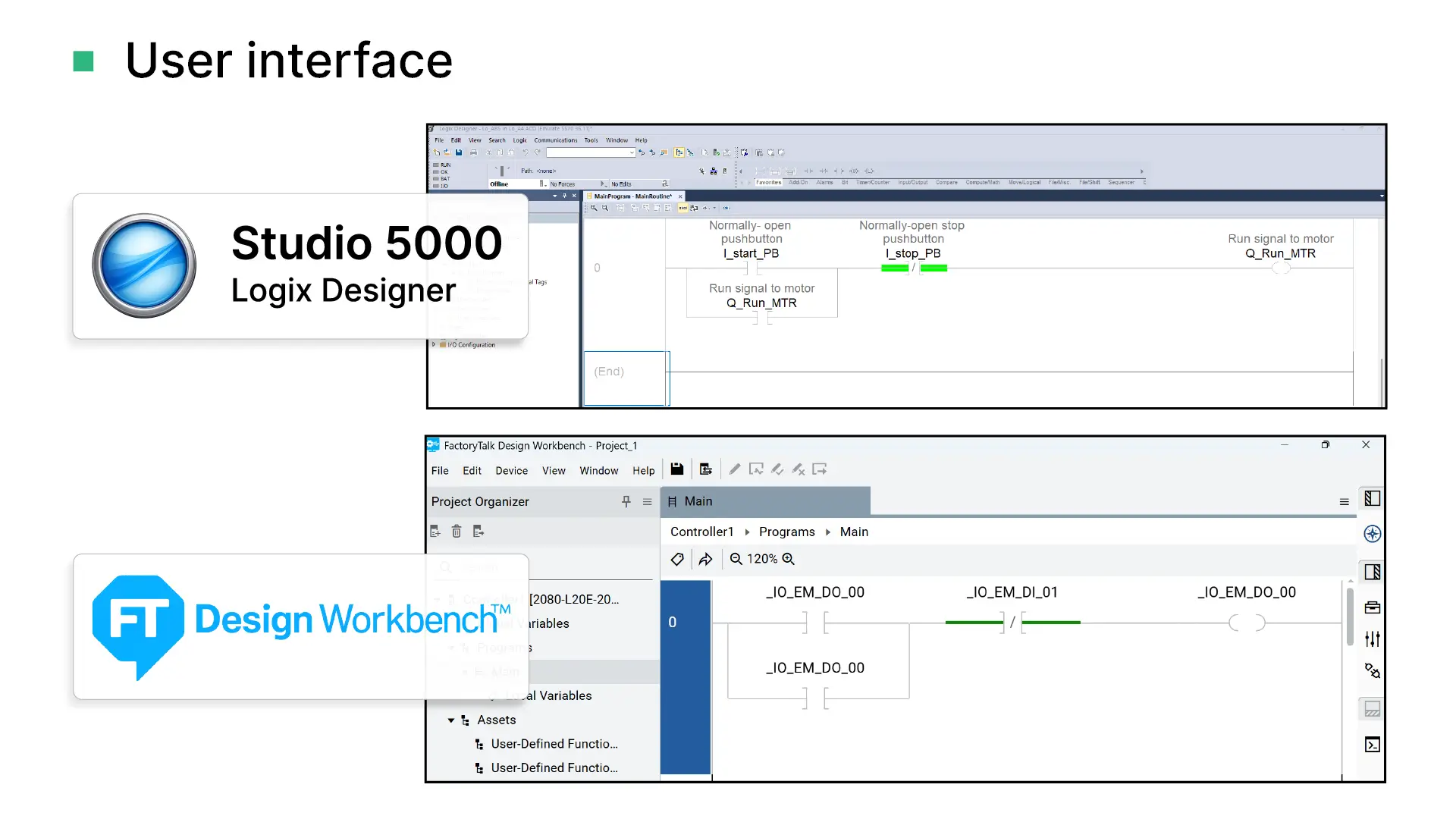Viewport: 1456px width, 819px height.
Task: Click the Q_Run_MTR output coil in Studio 5000
Action: point(1281,268)
